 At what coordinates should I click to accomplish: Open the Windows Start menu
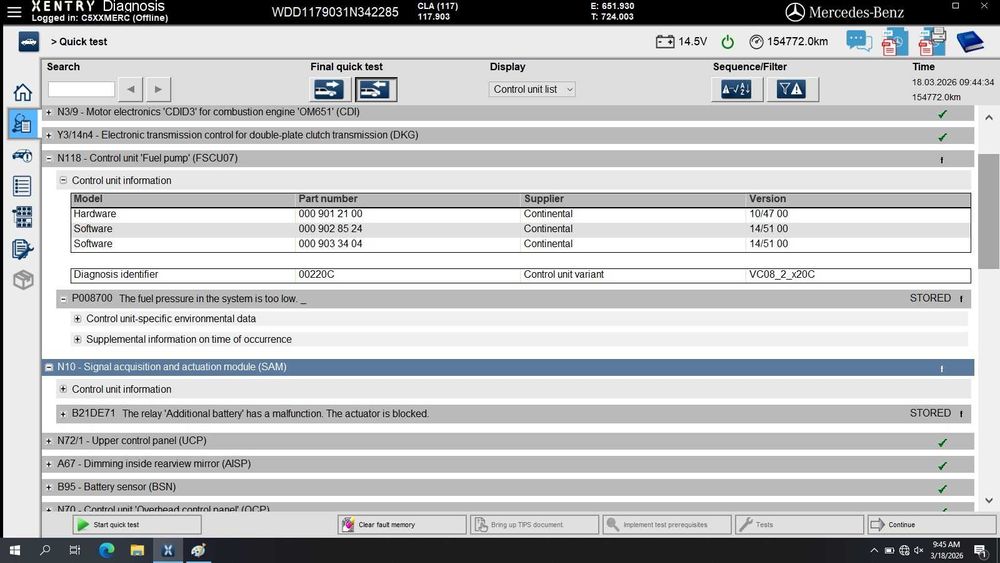tap(15, 550)
